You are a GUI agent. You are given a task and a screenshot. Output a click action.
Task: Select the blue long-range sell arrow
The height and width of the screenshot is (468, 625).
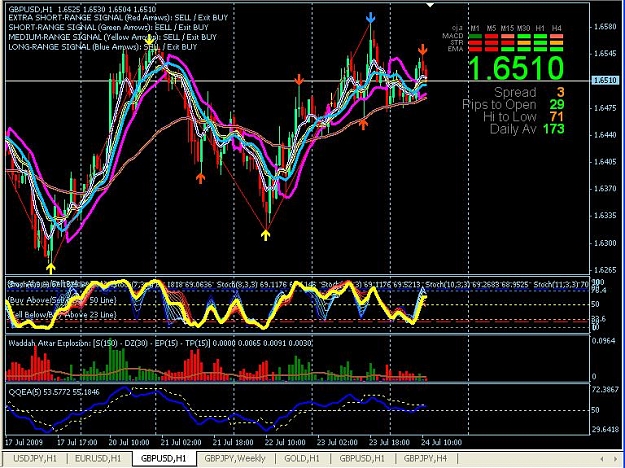point(371,18)
